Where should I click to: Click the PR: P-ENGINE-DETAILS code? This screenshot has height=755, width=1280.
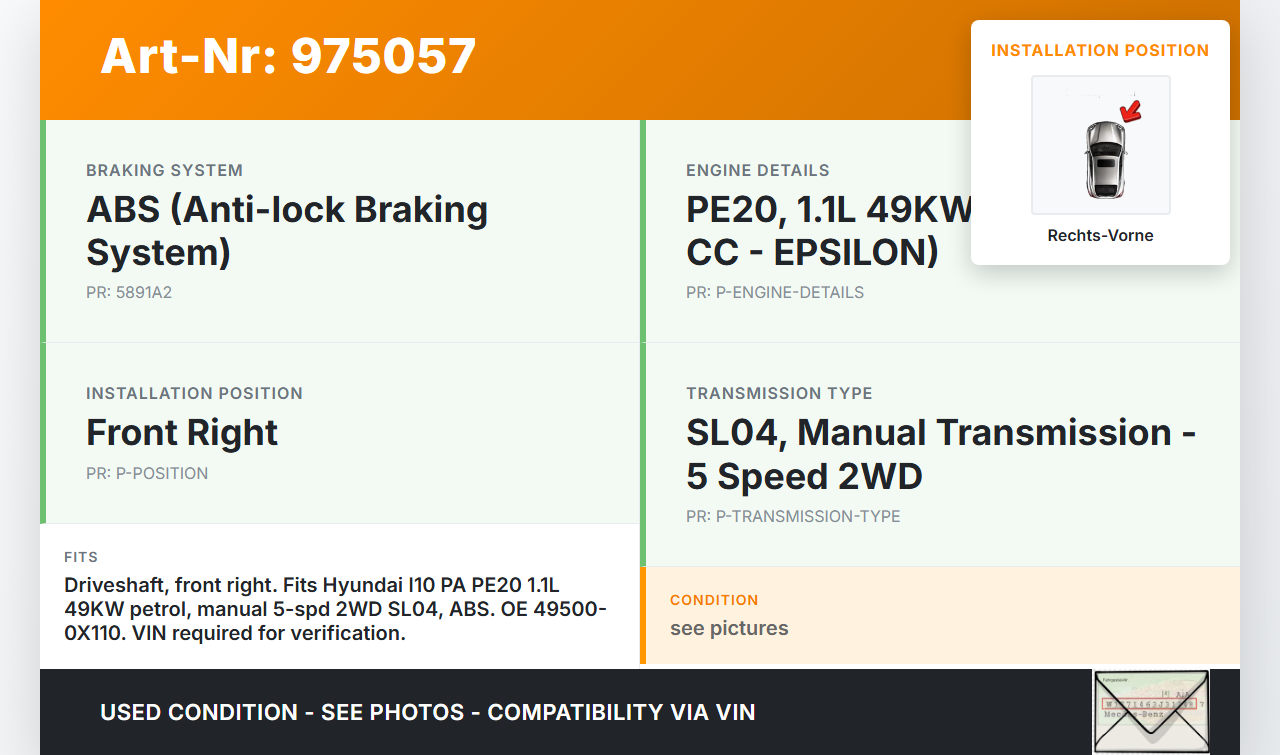[x=775, y=293]
